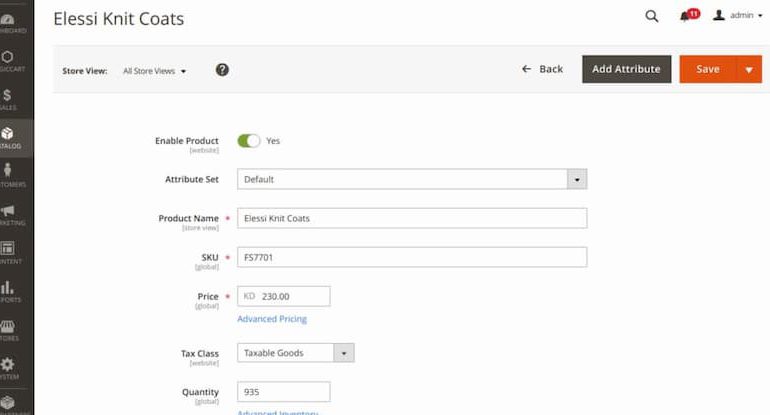
Task: Click the admin user avatar icon
Action: click(719, 15)
